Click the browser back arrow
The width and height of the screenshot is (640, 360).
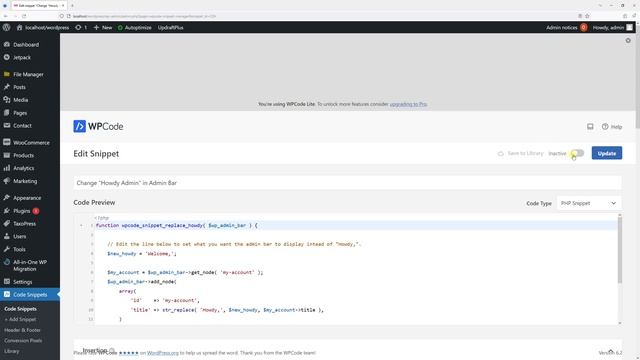(5, 16)
